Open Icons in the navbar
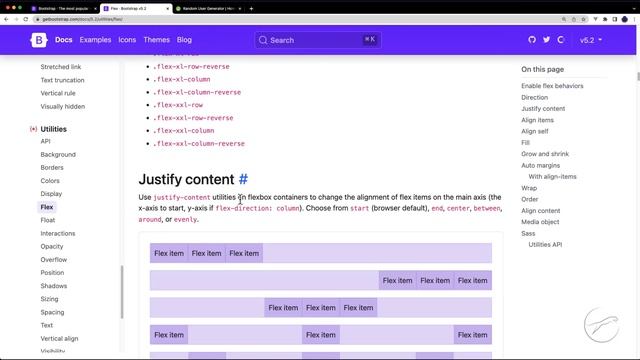 127,40
